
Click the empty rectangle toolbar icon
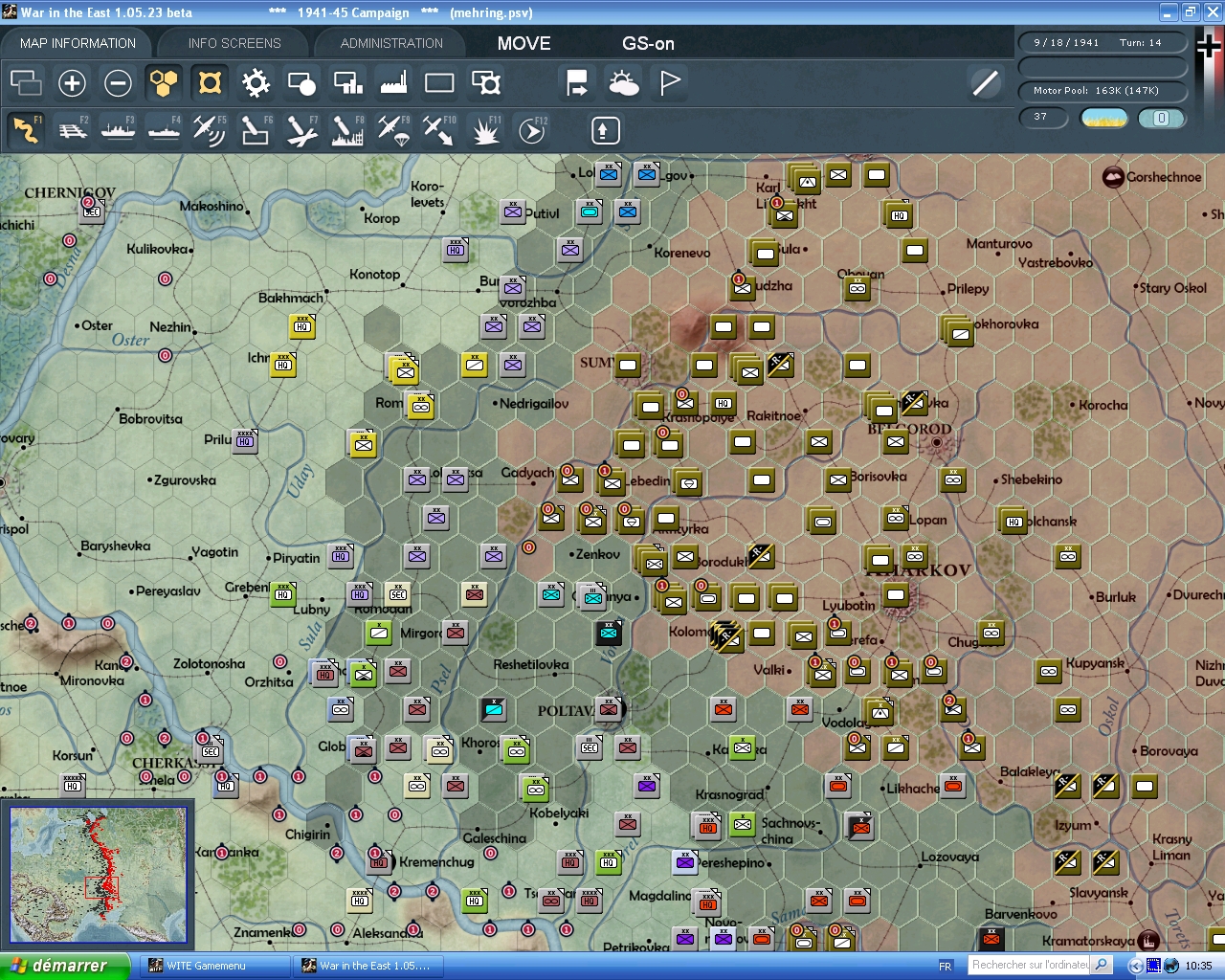(x=439, y=83)
